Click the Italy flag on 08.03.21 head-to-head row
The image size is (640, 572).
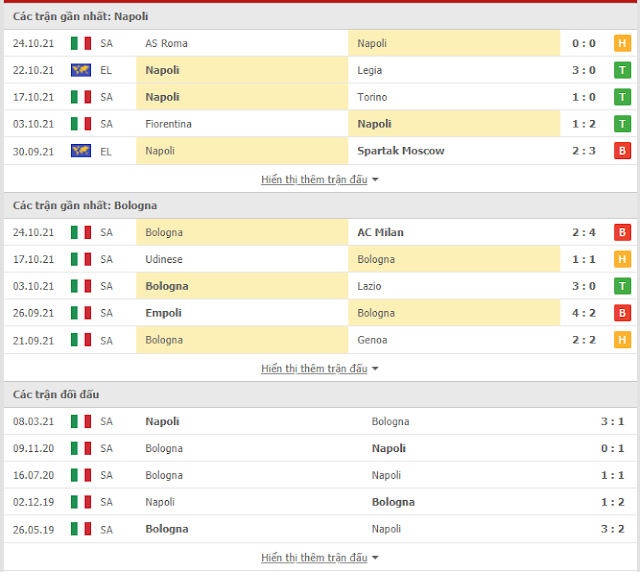tap(81, 421)
